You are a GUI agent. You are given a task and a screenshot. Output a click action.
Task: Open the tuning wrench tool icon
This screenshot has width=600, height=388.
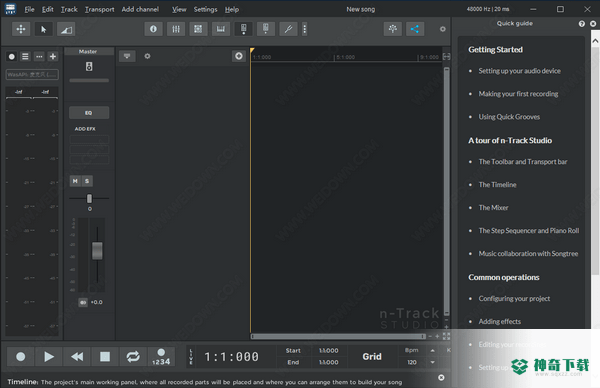(288, 29)
